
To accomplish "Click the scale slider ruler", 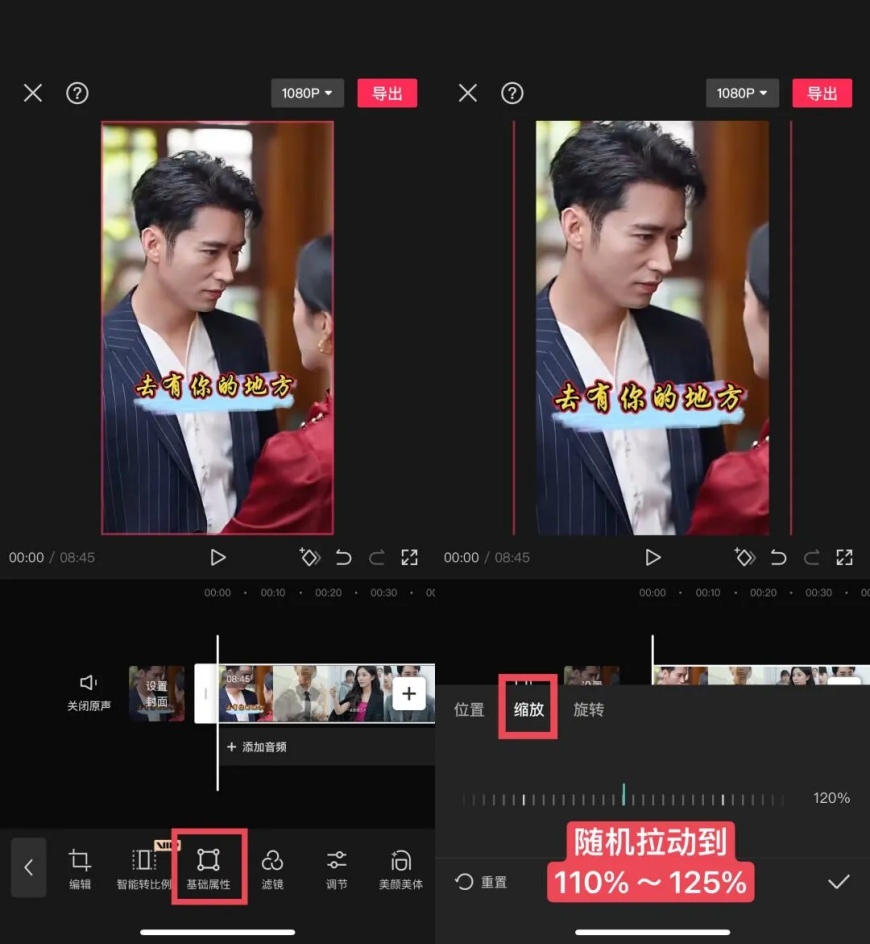I will click(x=623, y=798).
